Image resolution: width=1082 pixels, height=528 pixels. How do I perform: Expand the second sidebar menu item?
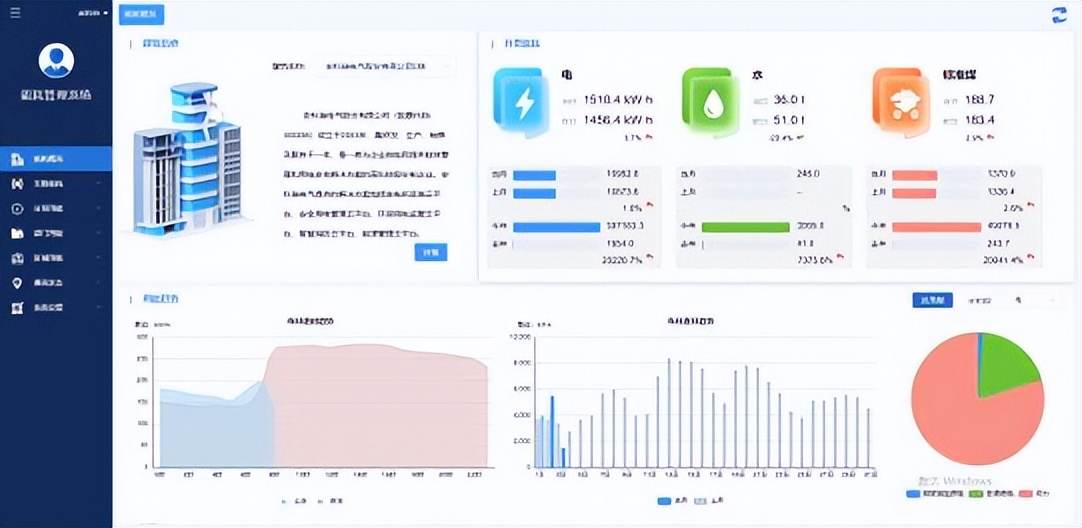coord(56,184)
